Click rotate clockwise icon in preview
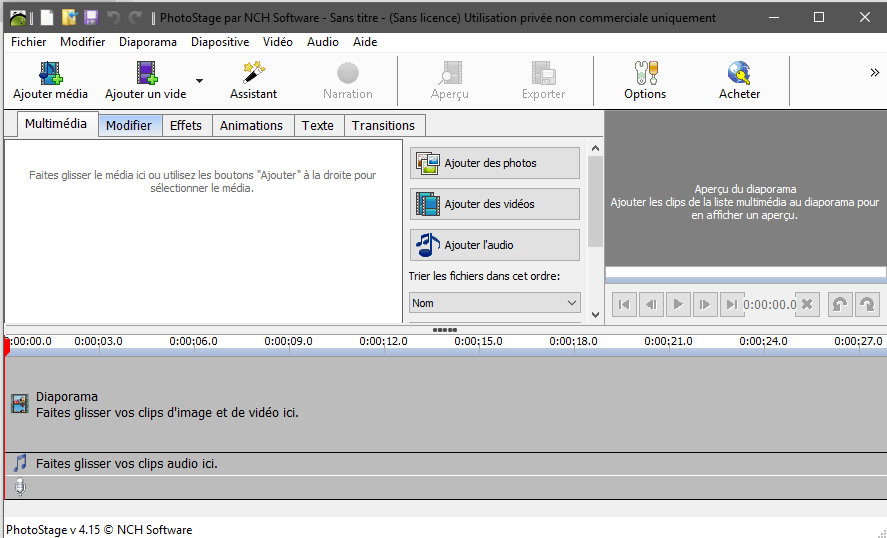Screen dimensions: 887x538 coord(867,305)
